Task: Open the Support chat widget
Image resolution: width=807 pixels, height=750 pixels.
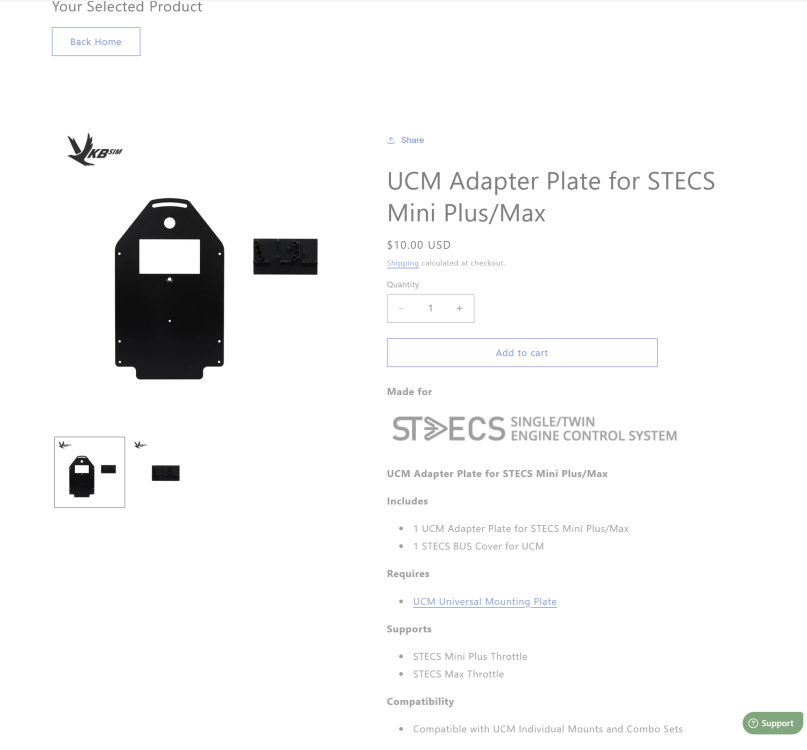Action: 772,722
